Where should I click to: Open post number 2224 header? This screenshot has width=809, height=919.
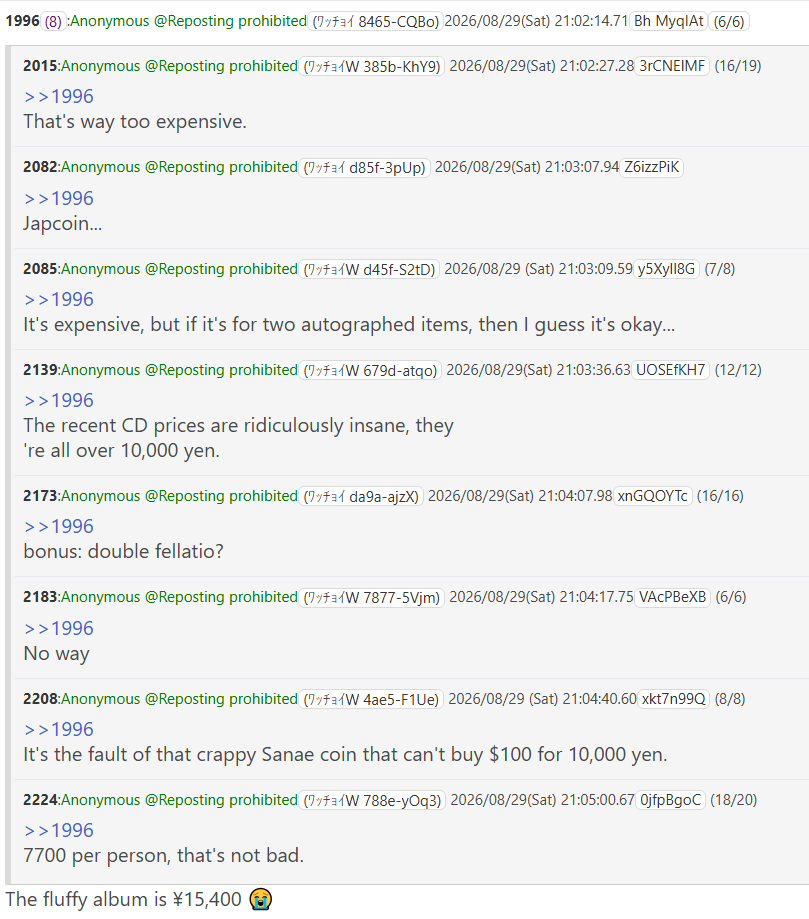[40, 800]
